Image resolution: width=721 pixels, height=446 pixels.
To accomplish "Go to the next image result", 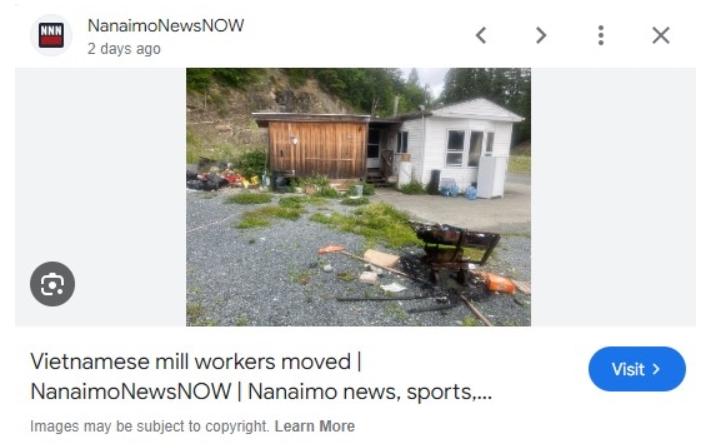I will (541, 35).
